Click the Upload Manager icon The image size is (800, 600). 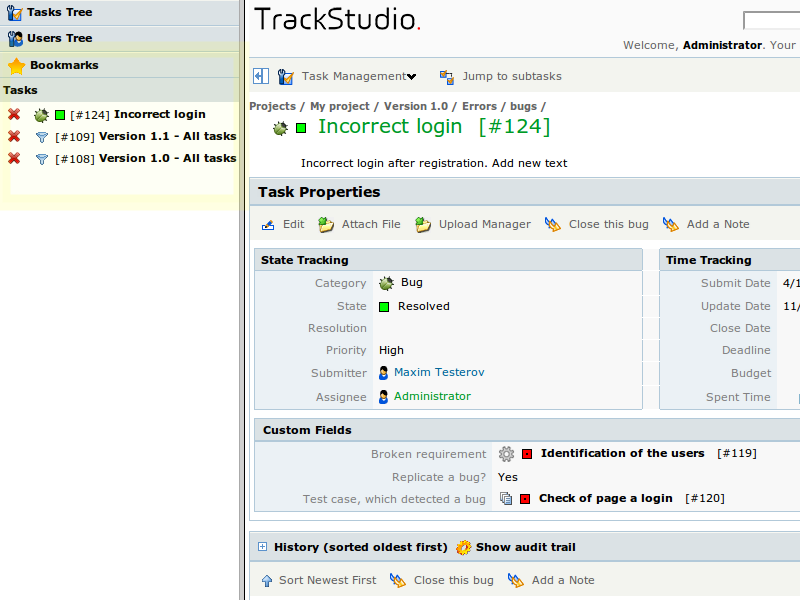click(423, 224)
